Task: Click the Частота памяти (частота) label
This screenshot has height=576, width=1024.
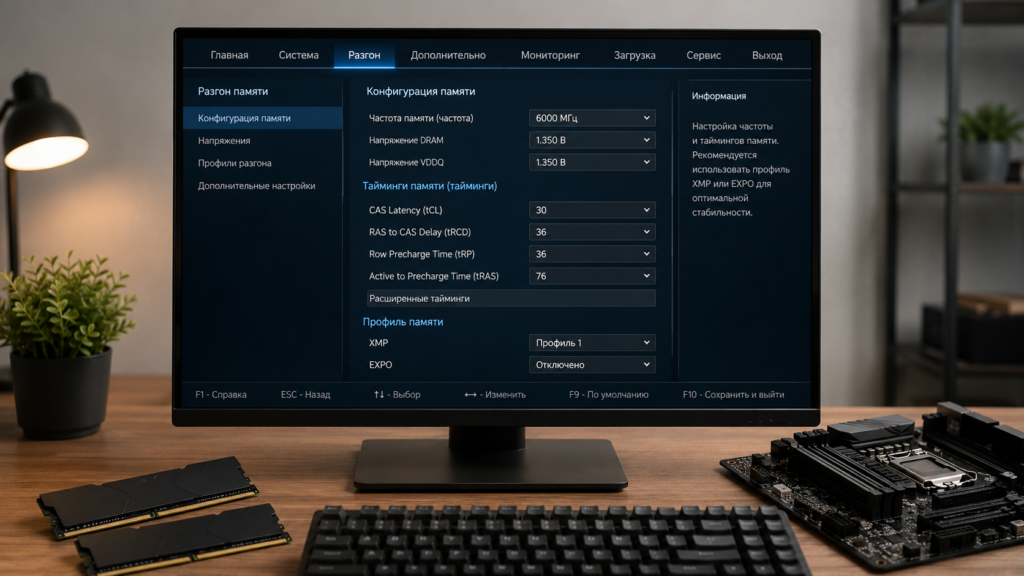Action: tap(421, 118)
